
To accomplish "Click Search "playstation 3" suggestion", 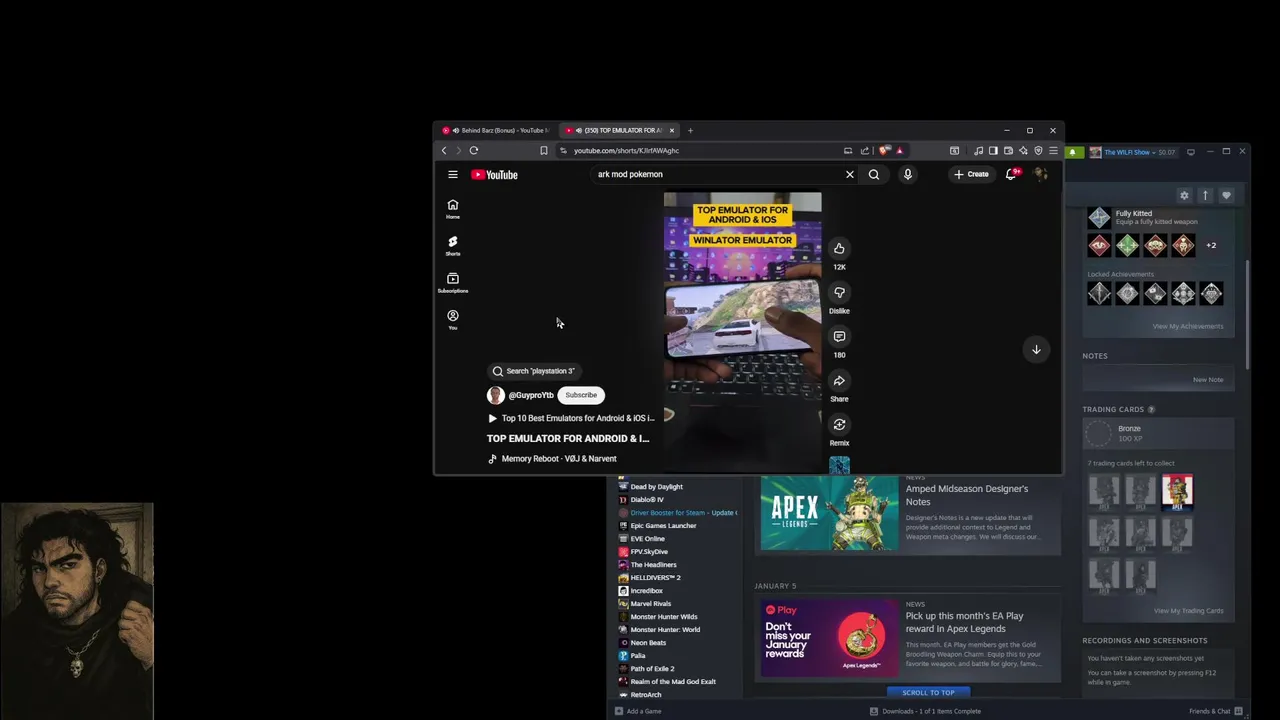I will coord(534,371).
